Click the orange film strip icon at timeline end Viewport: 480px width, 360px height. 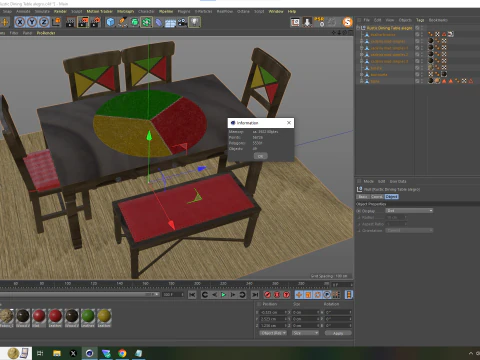point(349,295)
